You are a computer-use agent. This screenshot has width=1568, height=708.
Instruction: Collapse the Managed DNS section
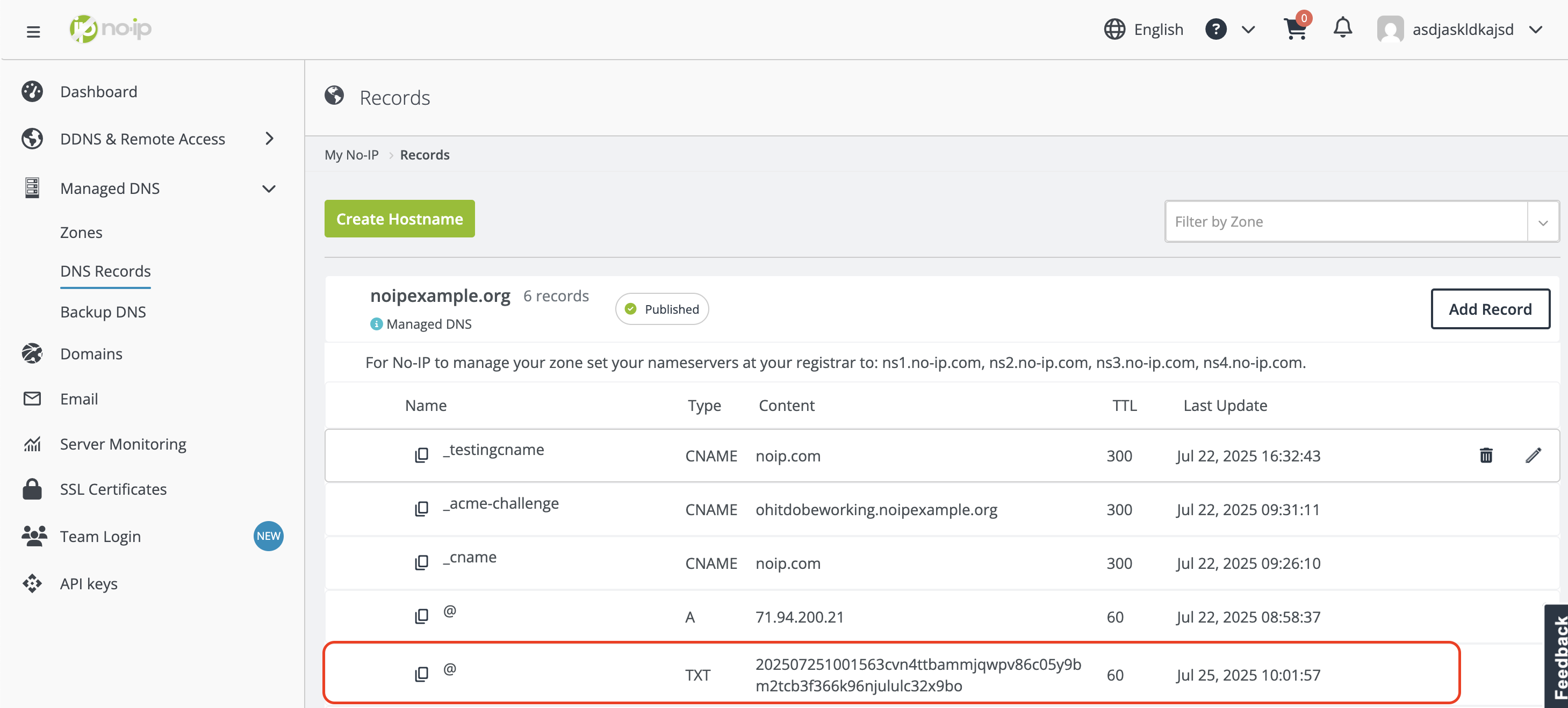click(x=269, y=189)
